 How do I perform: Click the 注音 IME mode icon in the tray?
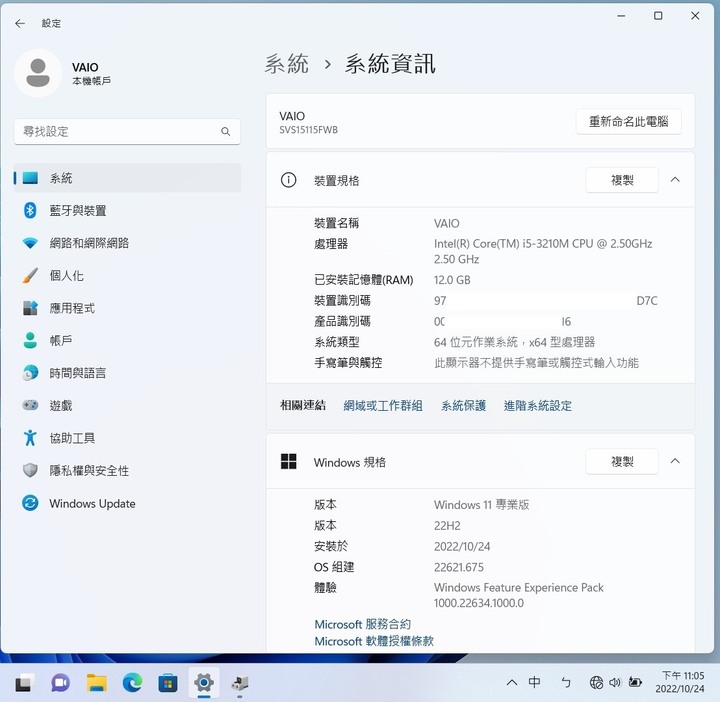click(566, 683)
